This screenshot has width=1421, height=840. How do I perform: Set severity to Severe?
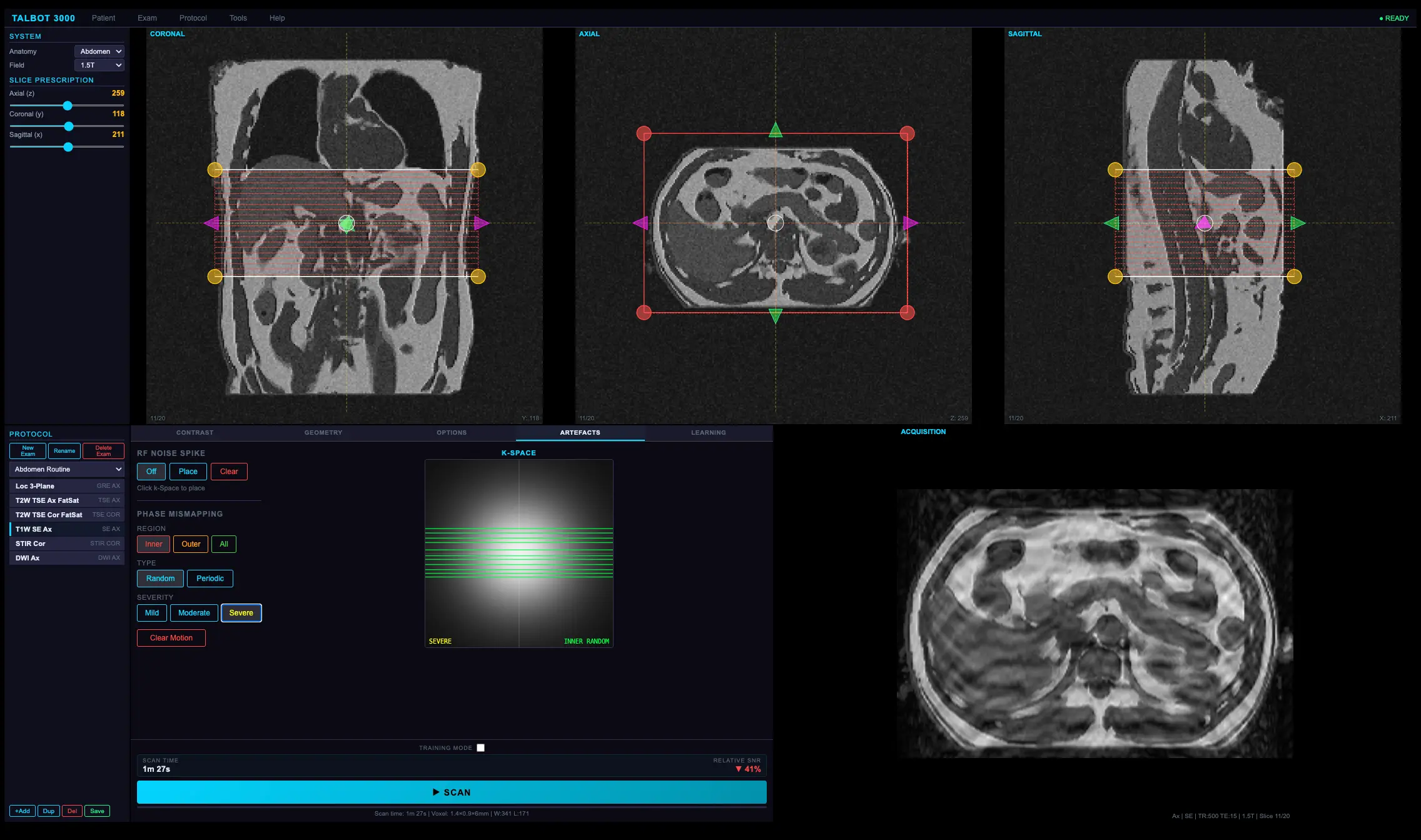(241, 613)
